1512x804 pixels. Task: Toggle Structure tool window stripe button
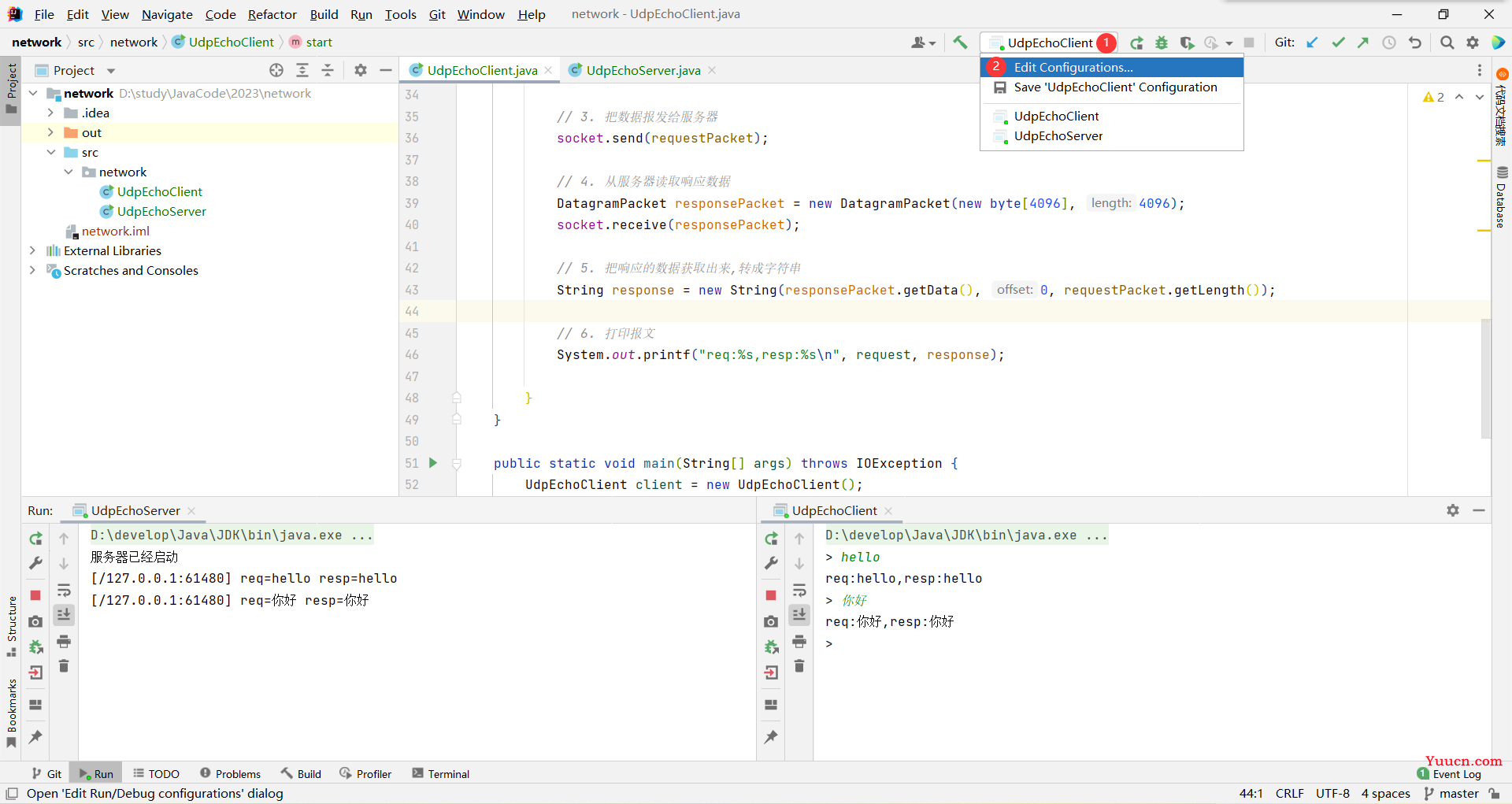11,627
